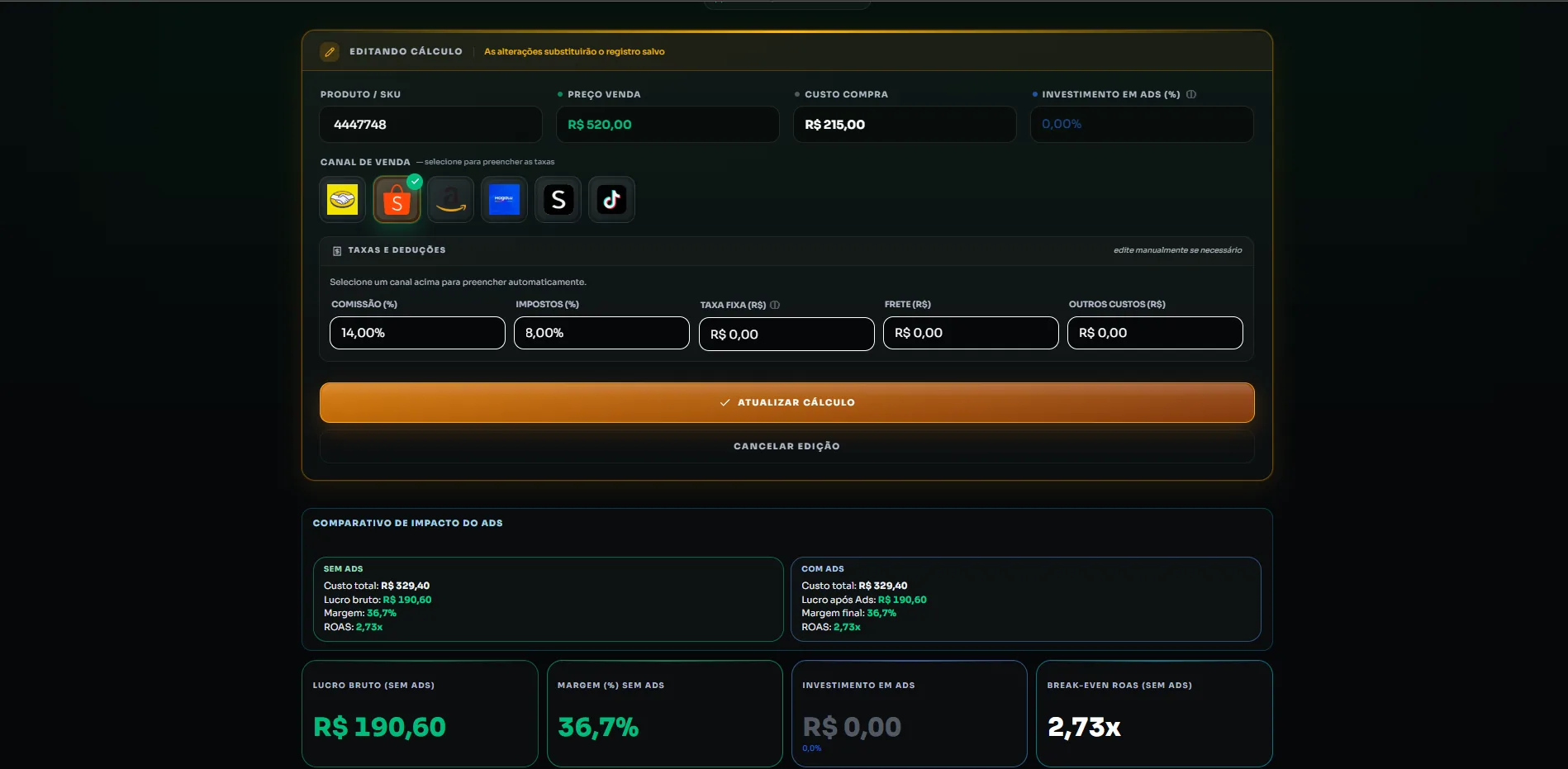
Task: Click the Cancelar Edição button
Action: 786,446
